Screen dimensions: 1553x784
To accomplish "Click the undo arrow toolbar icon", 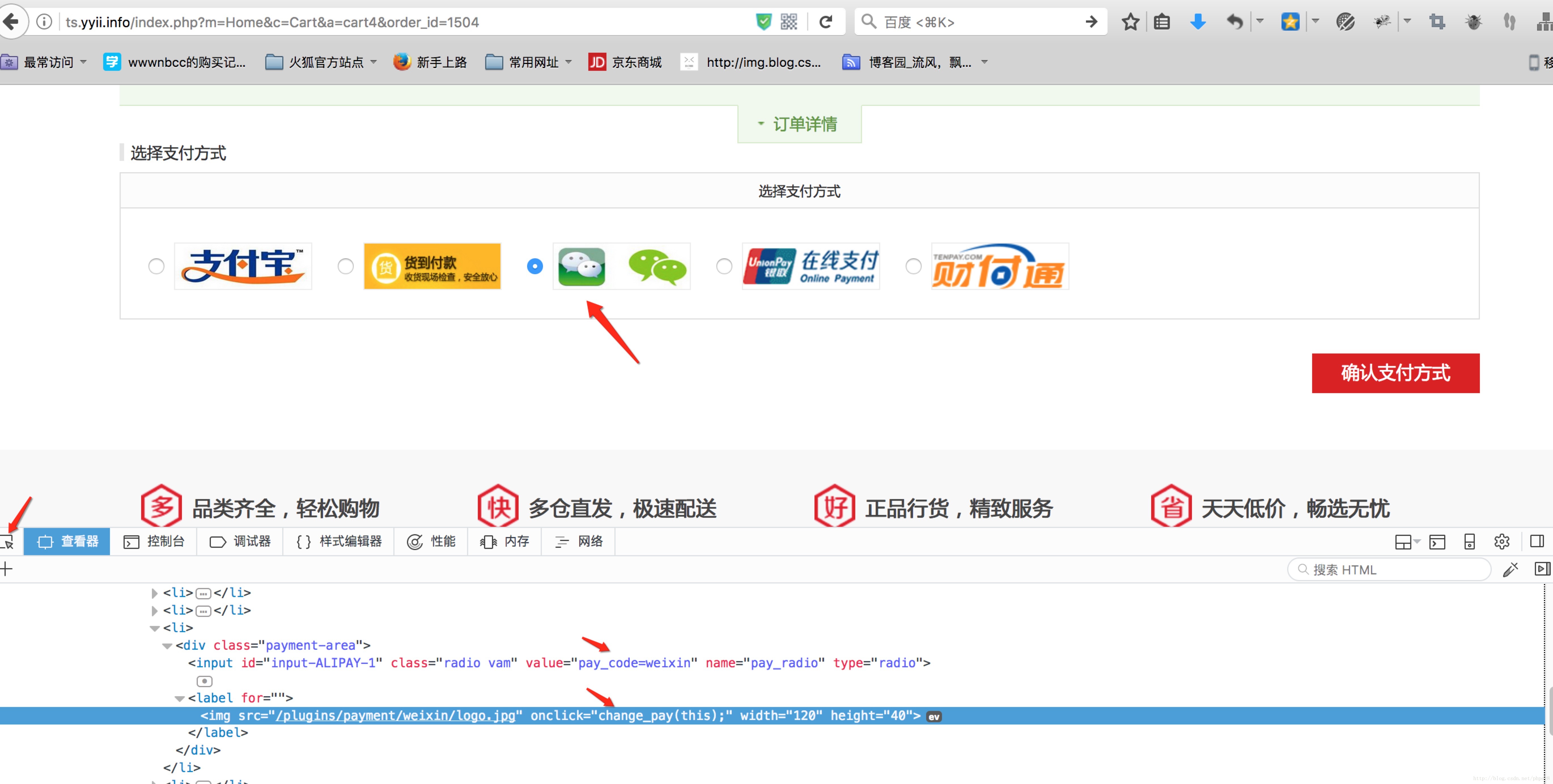I will pyautogui.click(x=1235, y=22).
